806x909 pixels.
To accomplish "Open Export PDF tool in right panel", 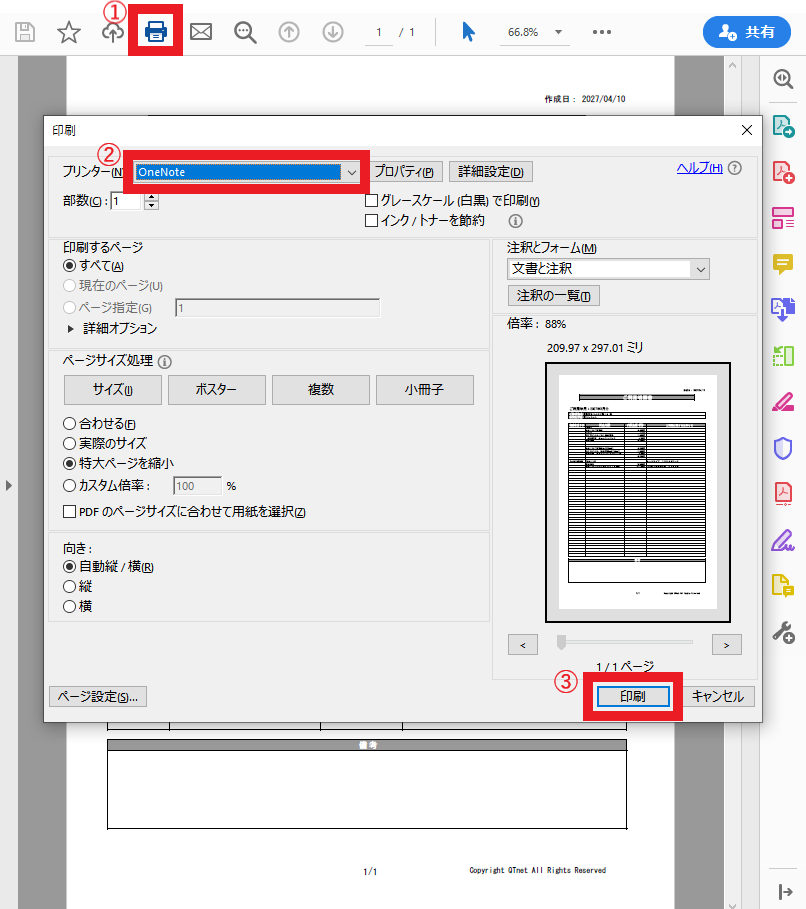I will pyautogui.click(x=783, y=126).
